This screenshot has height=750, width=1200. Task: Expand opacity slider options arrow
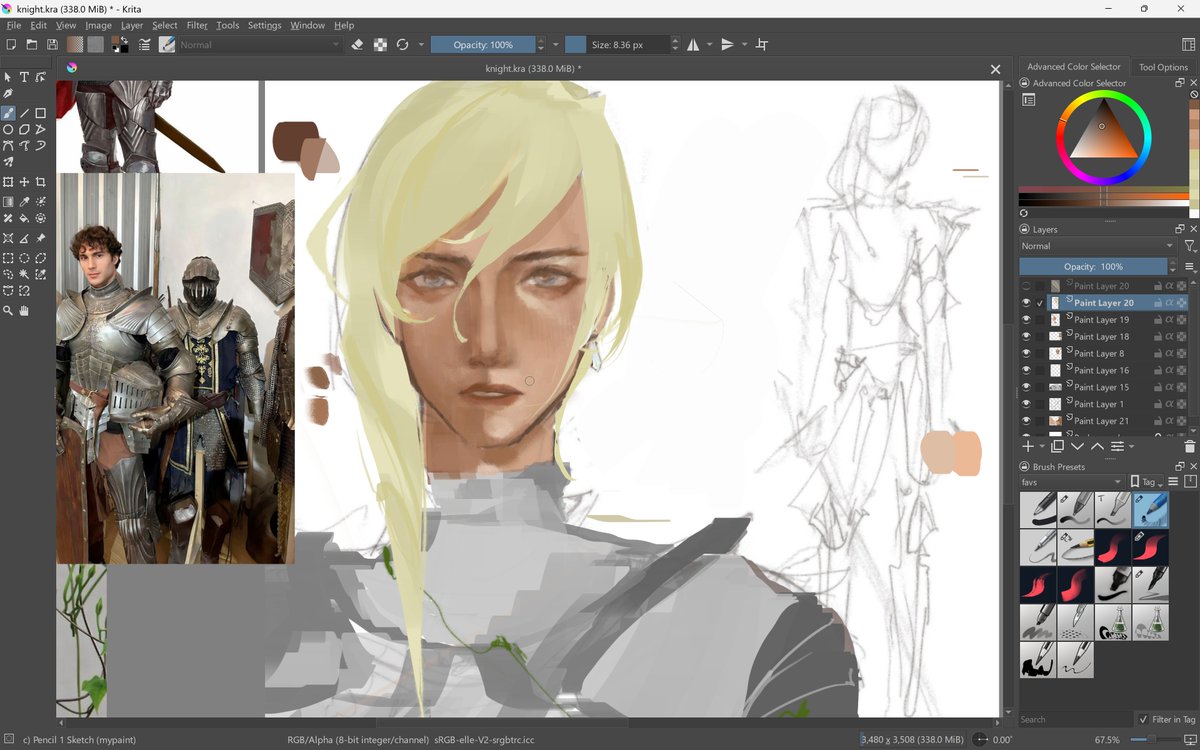click(555, 44)
